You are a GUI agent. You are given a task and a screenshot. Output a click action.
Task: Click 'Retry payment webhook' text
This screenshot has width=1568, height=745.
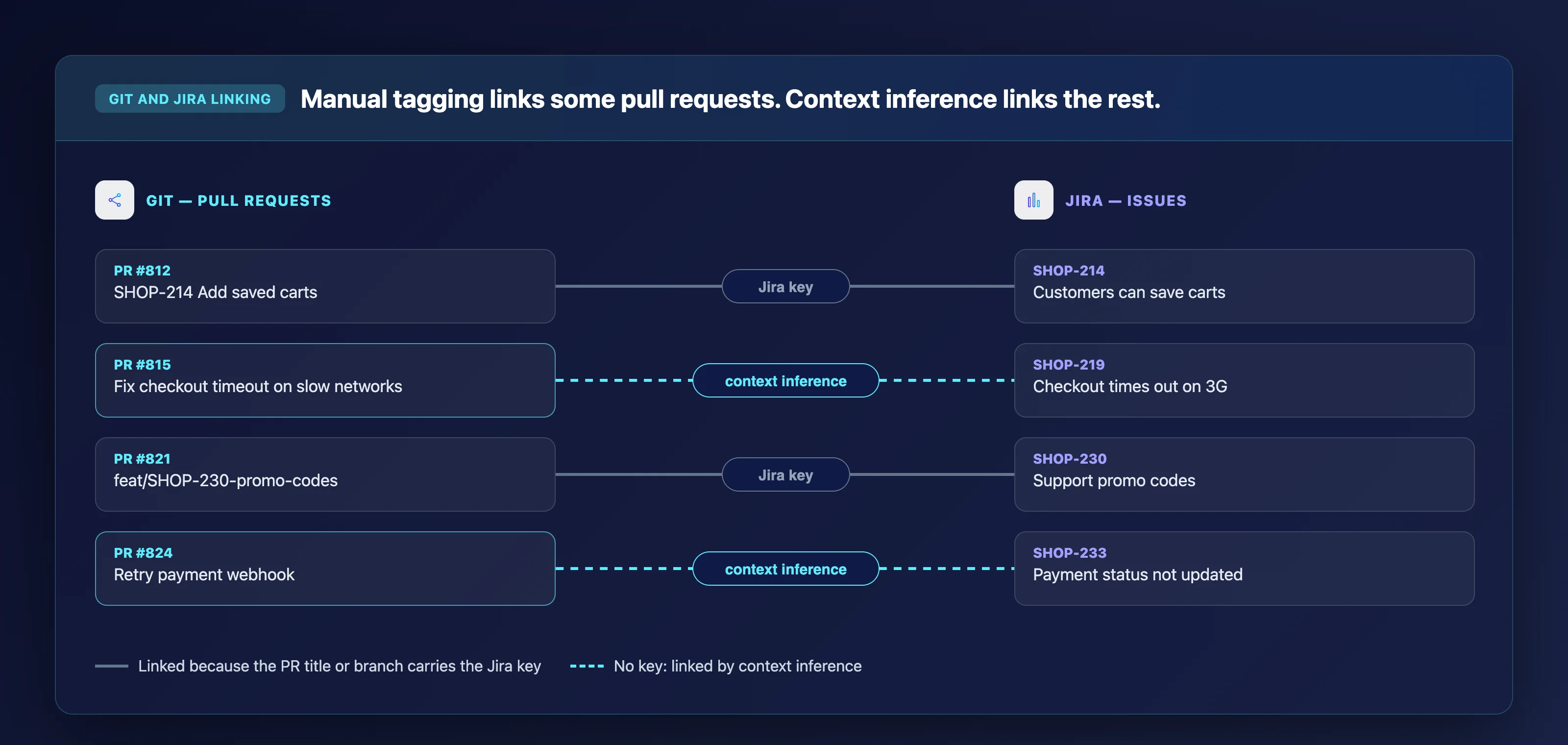[204, 574]
